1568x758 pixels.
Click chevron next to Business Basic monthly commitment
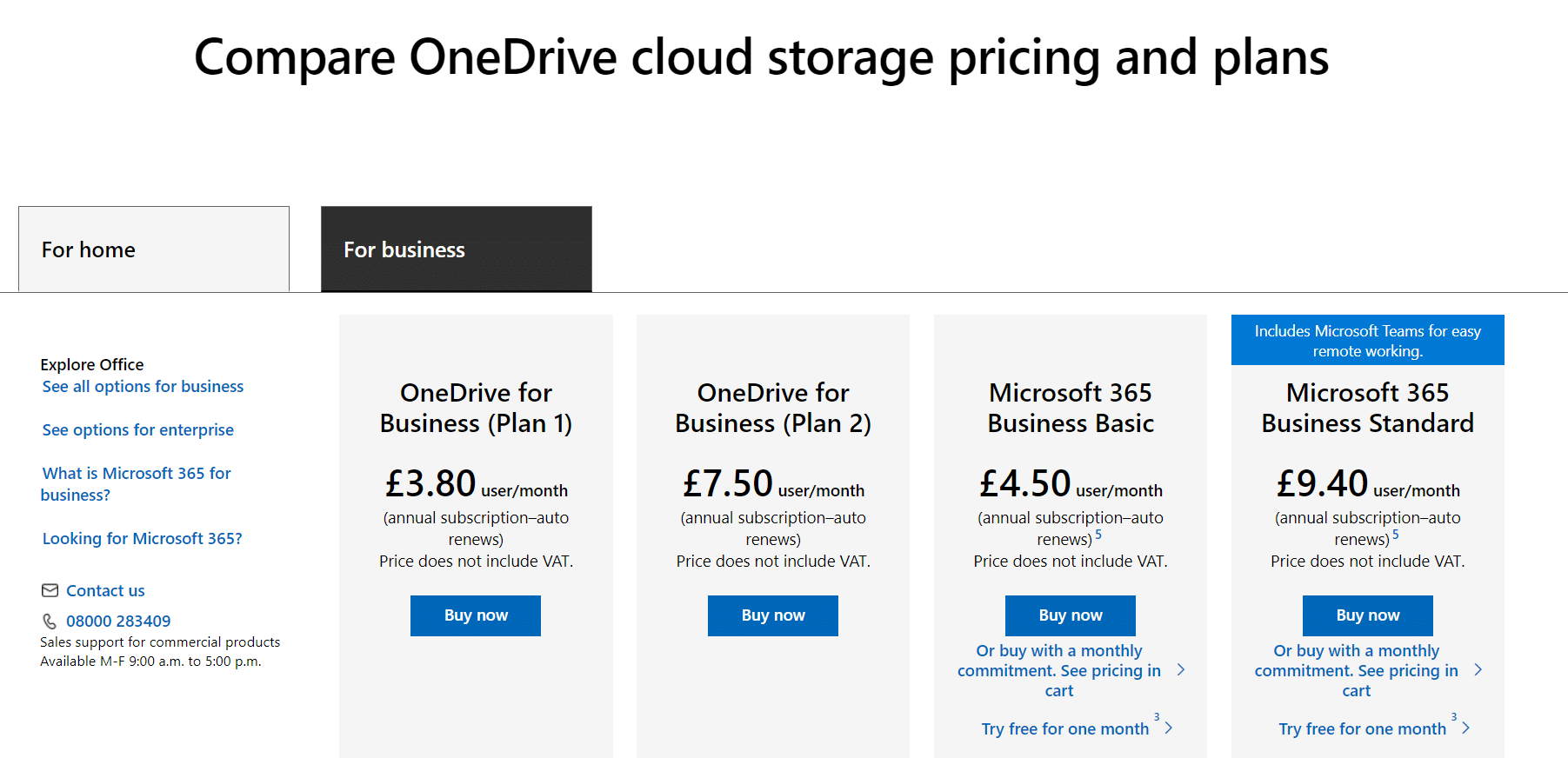(1181, 669)
